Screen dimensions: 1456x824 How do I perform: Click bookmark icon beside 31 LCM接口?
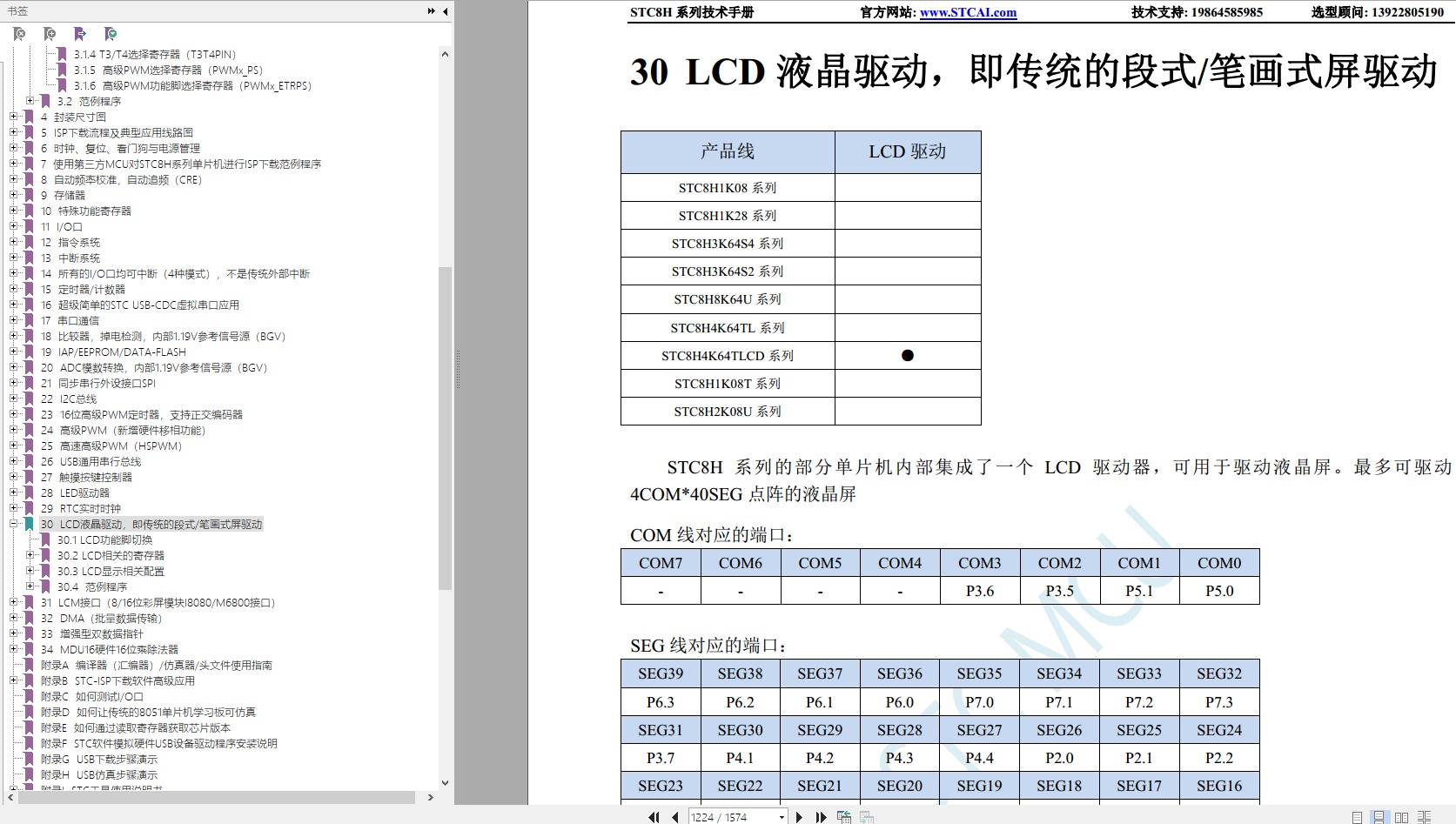pos(29,602)
